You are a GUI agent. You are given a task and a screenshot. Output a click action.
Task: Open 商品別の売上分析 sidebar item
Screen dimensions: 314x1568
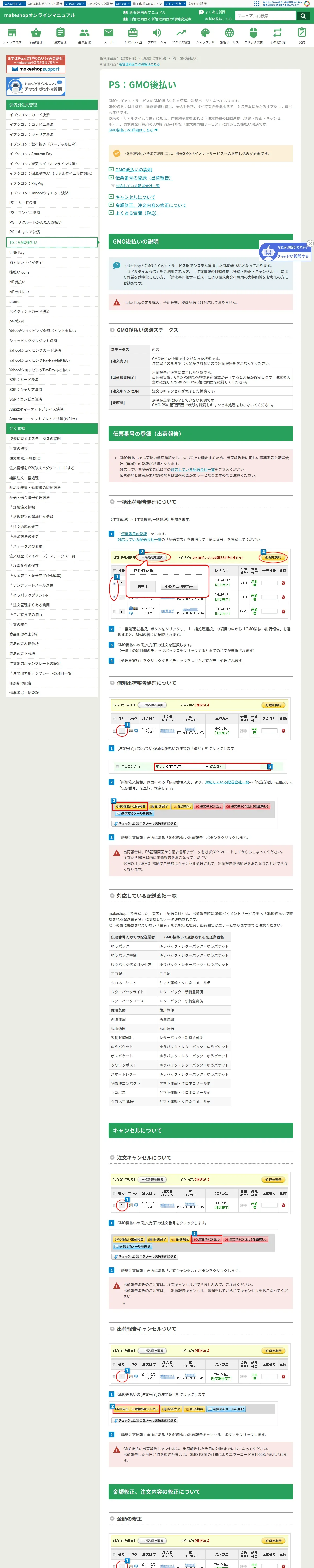tap(52, 634)
